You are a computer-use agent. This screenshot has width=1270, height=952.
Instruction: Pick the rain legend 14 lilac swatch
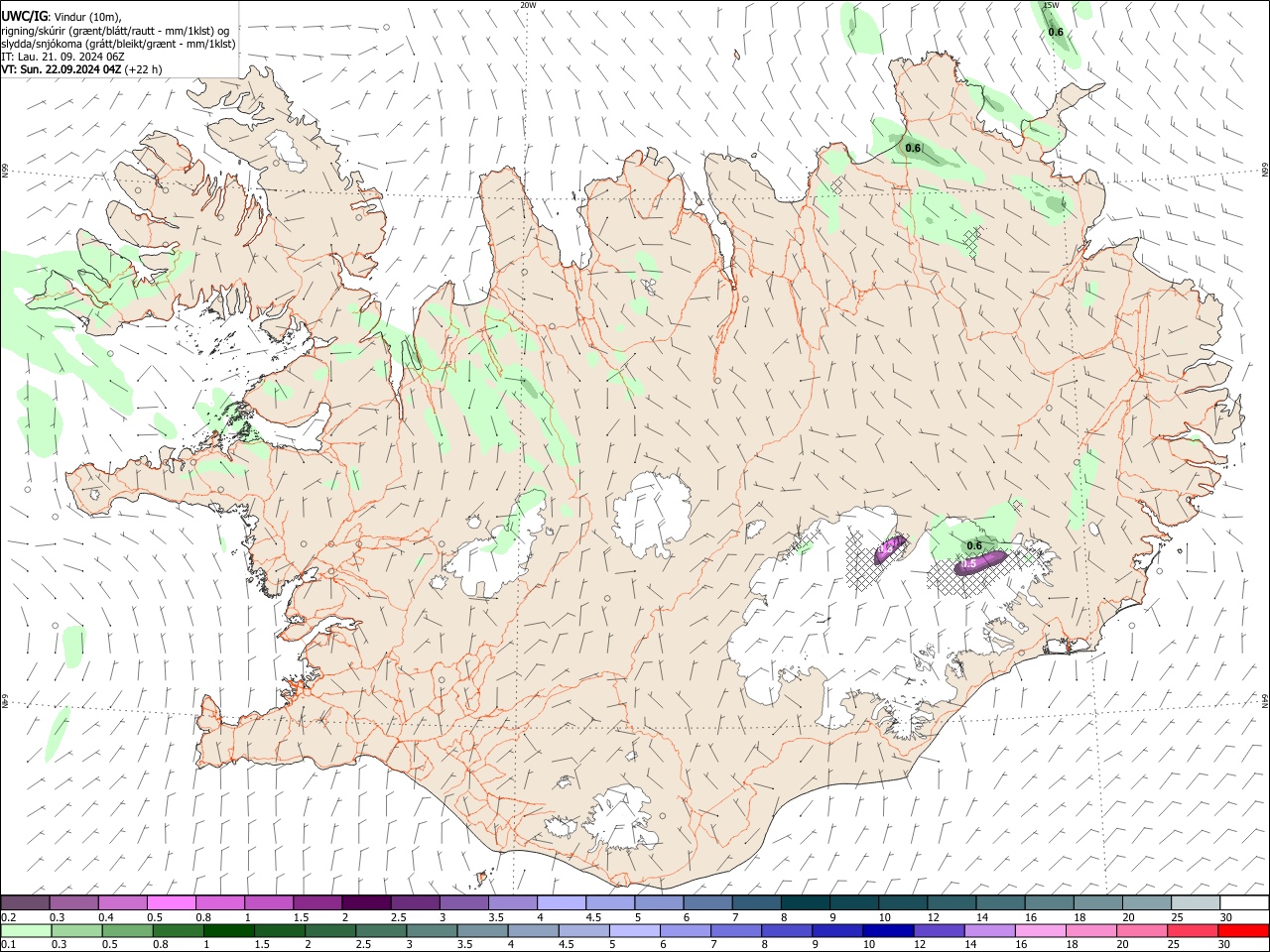[988, 930]
